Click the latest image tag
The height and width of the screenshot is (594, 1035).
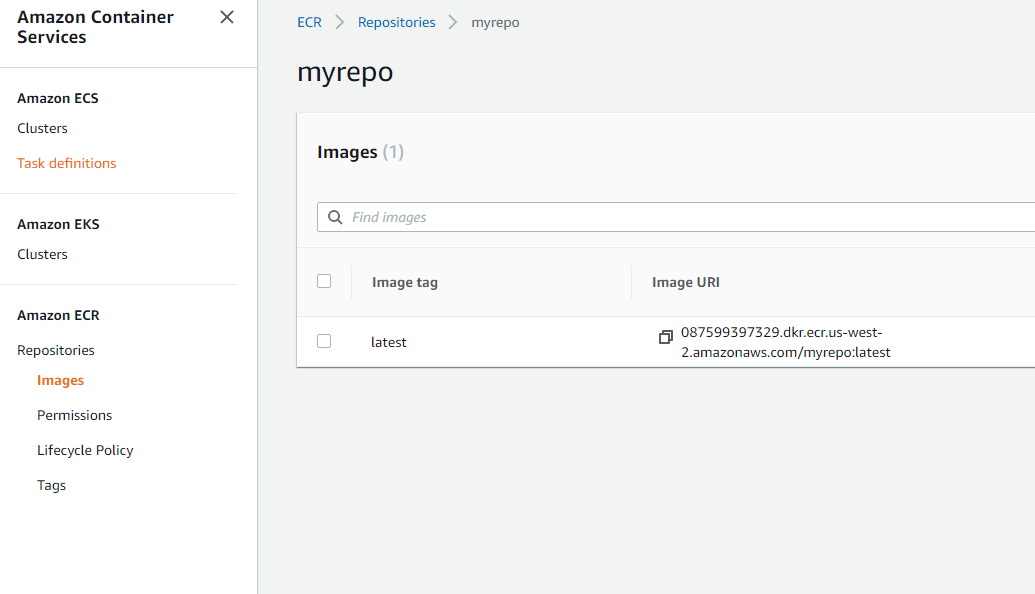tap(389, 342)
